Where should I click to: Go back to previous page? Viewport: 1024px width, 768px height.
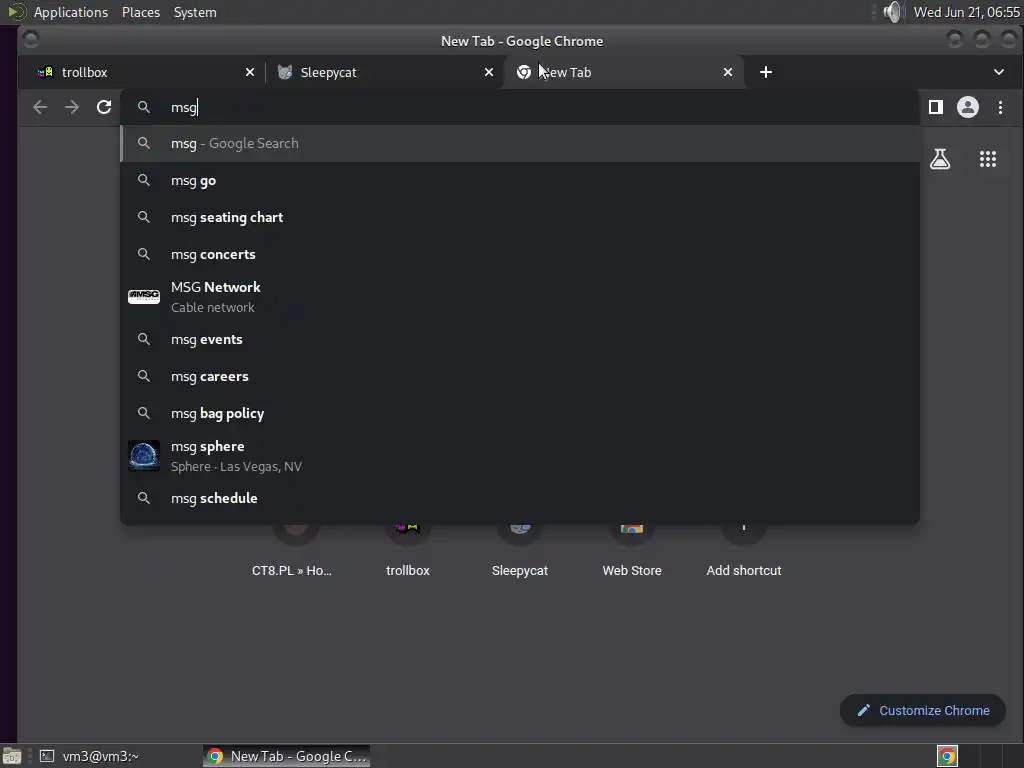pos(40,107)
